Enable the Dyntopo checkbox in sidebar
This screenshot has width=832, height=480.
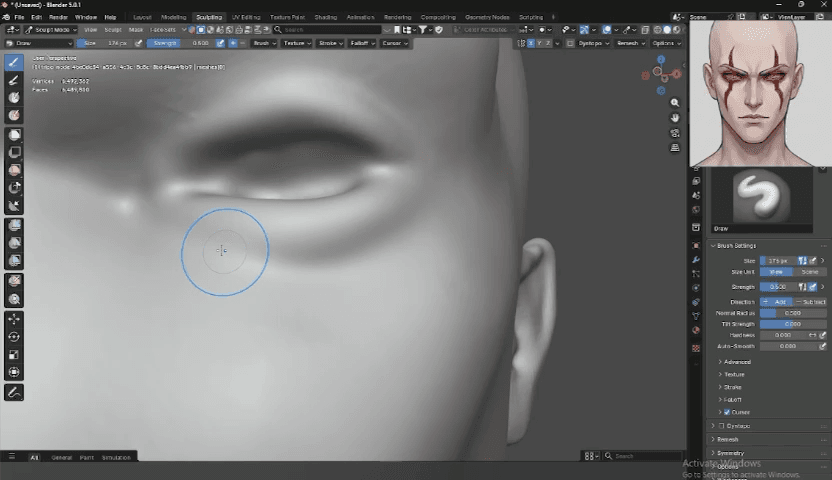722,426
